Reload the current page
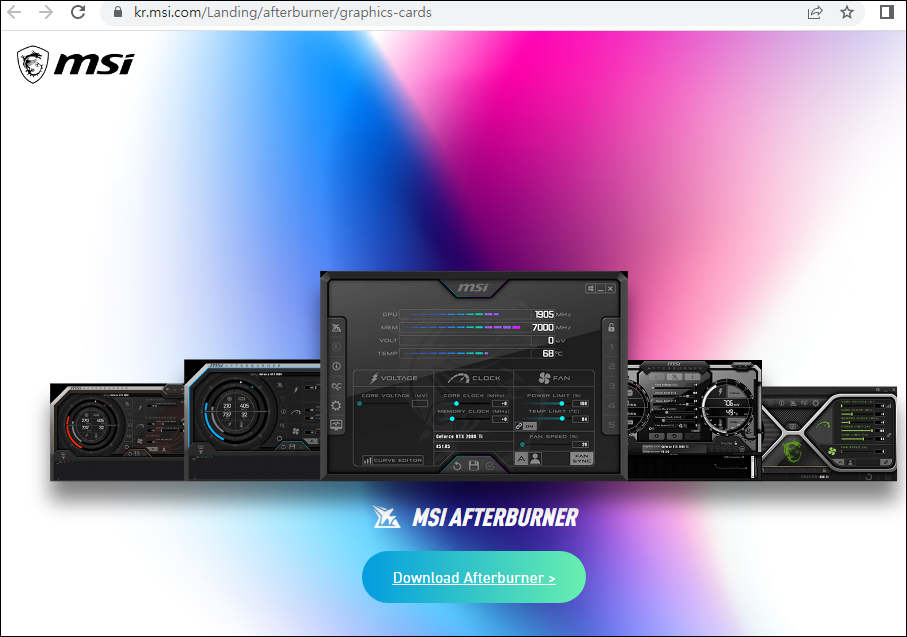 point(78,12)
